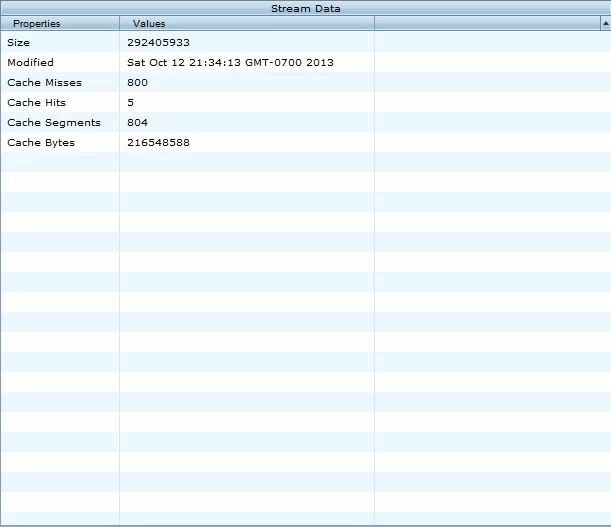The image size is (611, 527).
Task: Select the Cache Segments label
Action: pyautogui.click(x=54, y=122)
